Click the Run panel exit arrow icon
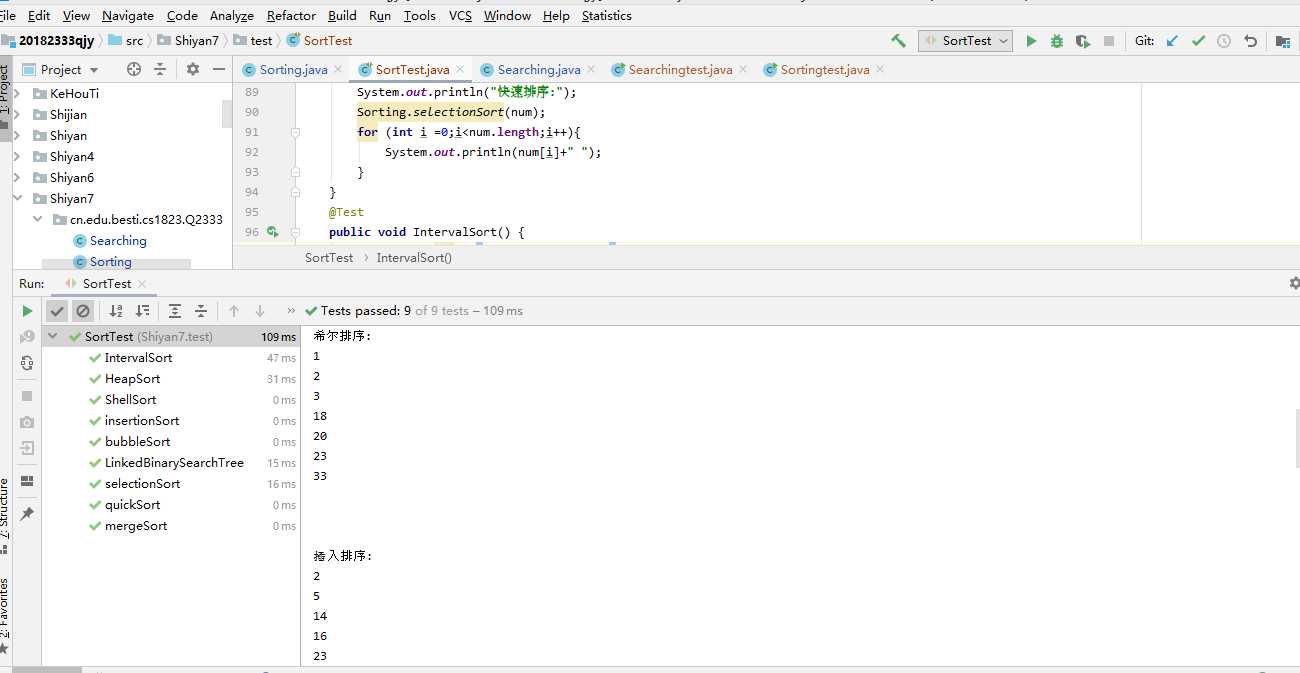The width and height of the screenshot is (1300, 673). pos(27,448)
